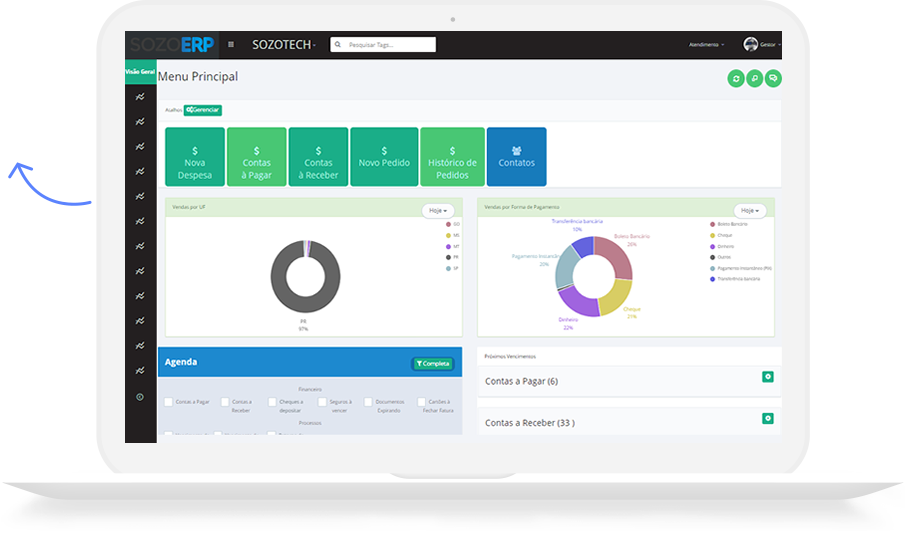Open the Histórico de Pedidos tile
The width and height of the screenshot is (914, 535).
(x=452, y=157)
